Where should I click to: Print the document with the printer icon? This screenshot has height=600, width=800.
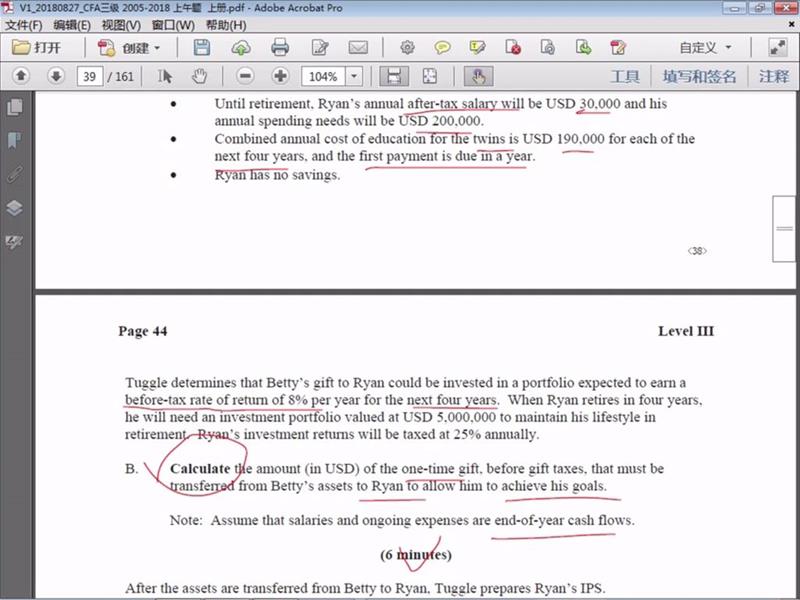280,47
